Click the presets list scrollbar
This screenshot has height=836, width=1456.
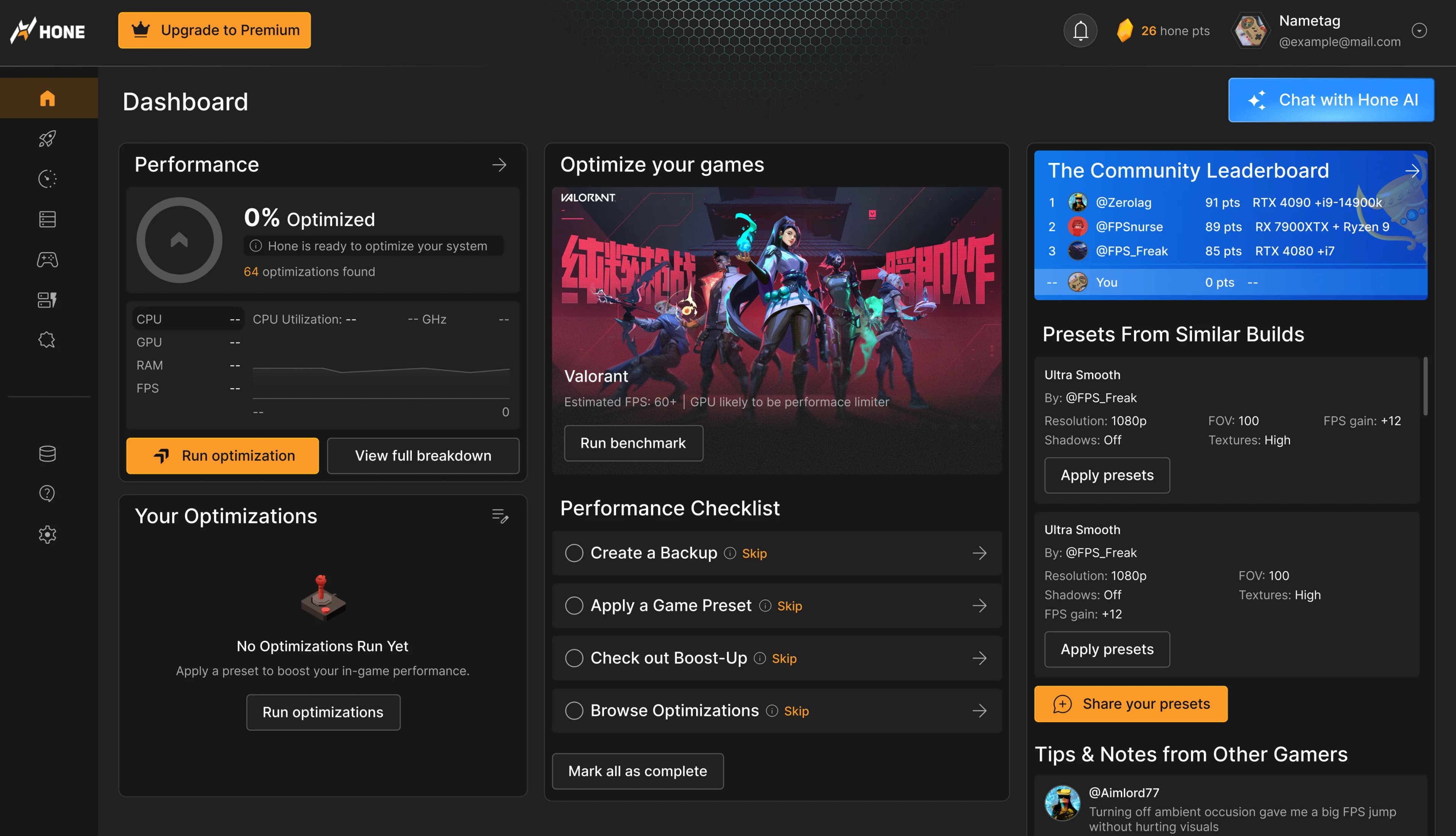point(1426,386)
